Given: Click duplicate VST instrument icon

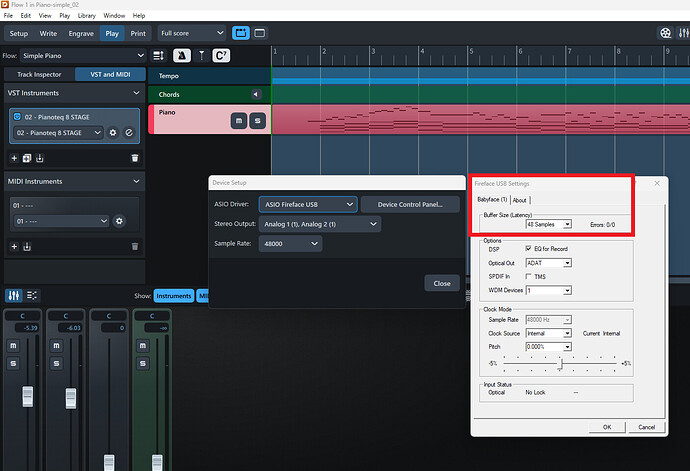Looking at the screenshot, I should 27,158.
